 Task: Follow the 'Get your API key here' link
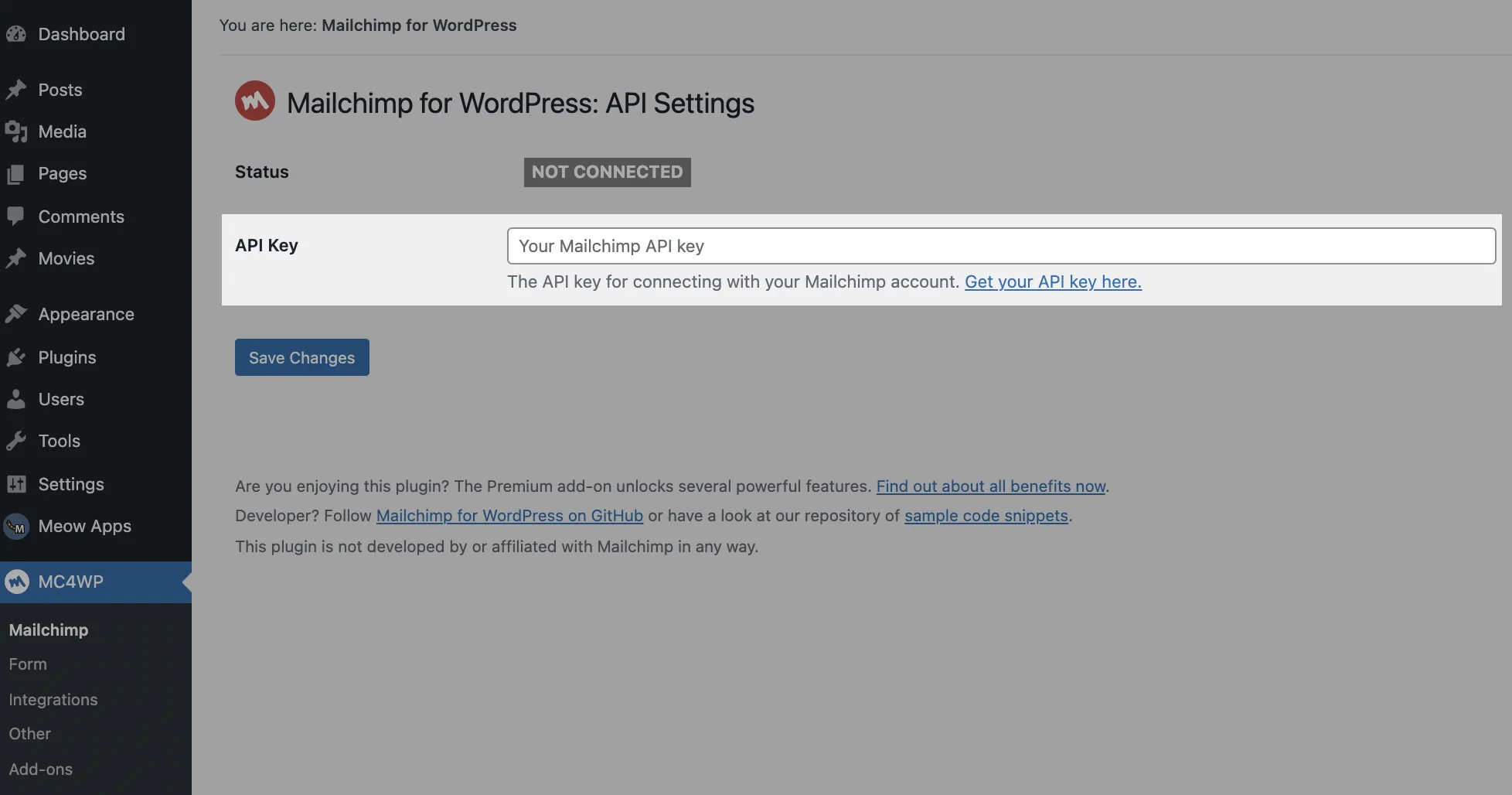pos(1053,281)
